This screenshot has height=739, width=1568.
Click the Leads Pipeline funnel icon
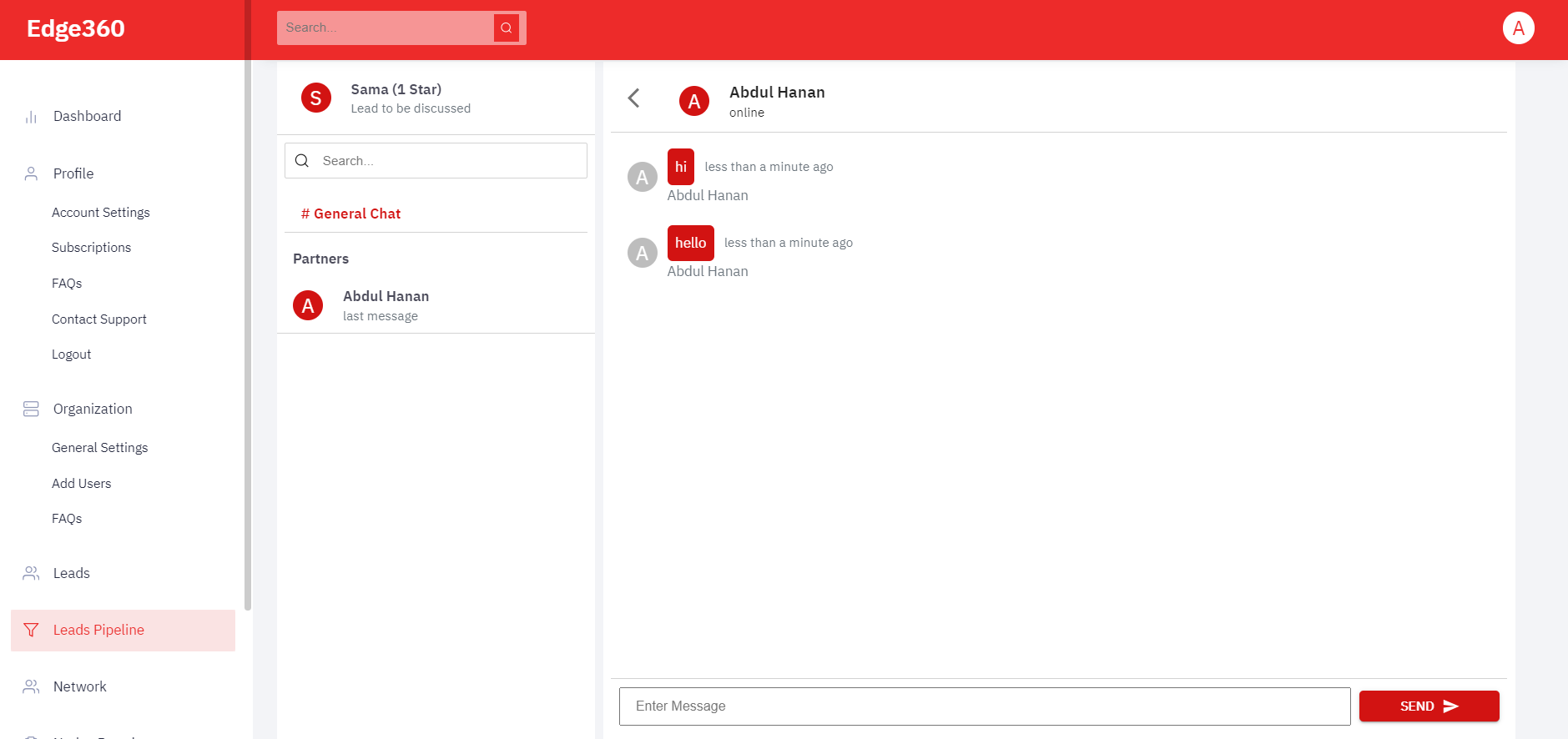(31, 630)
